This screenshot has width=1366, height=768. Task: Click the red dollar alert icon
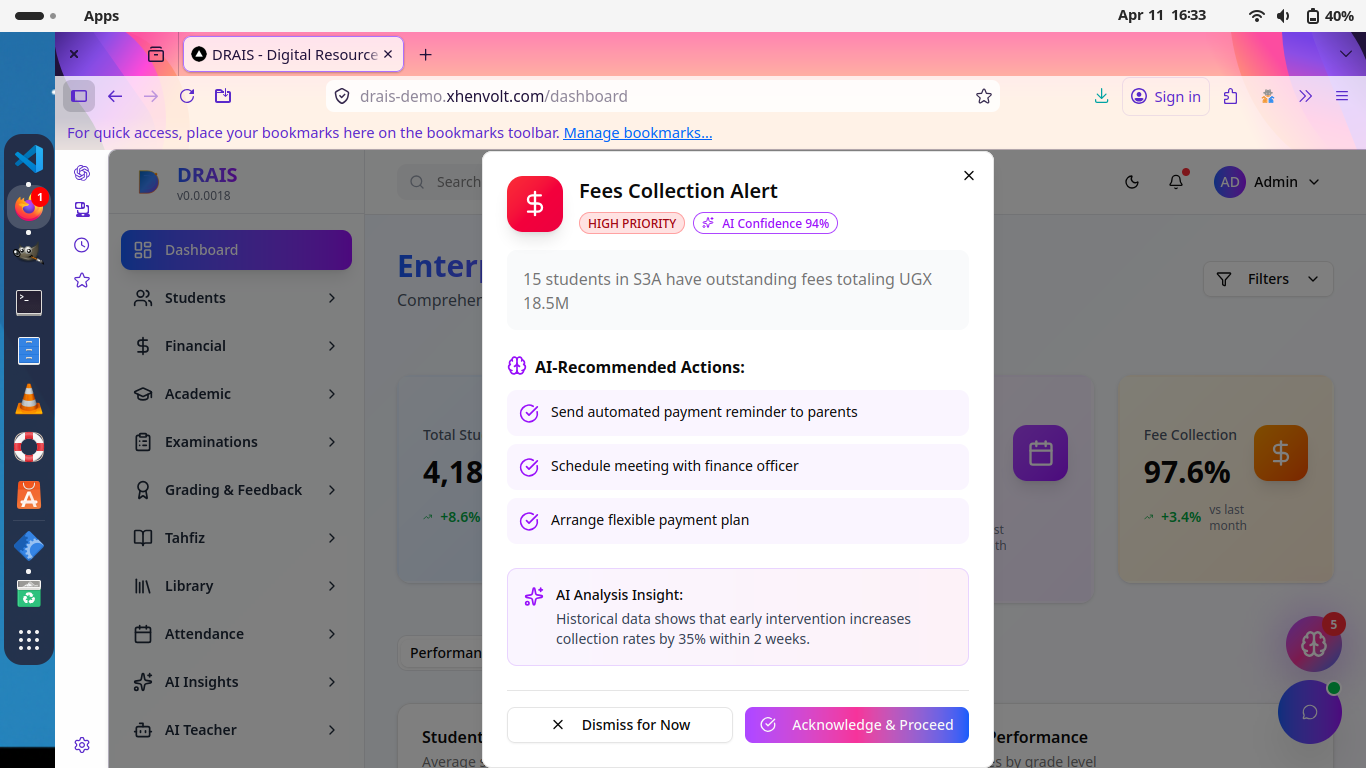point(535,204)
